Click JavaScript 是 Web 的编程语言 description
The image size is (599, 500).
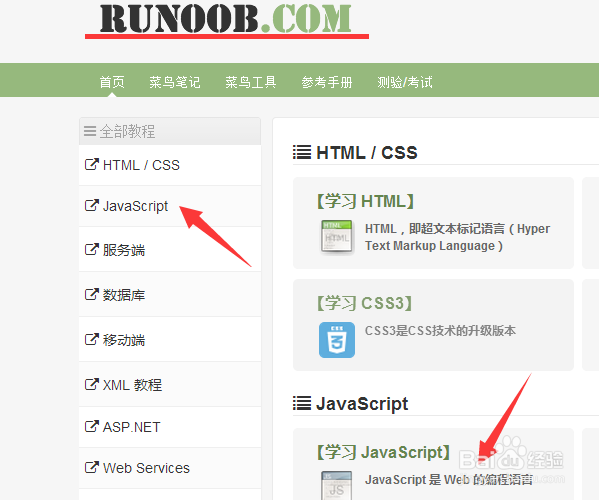tap(448, 479)
